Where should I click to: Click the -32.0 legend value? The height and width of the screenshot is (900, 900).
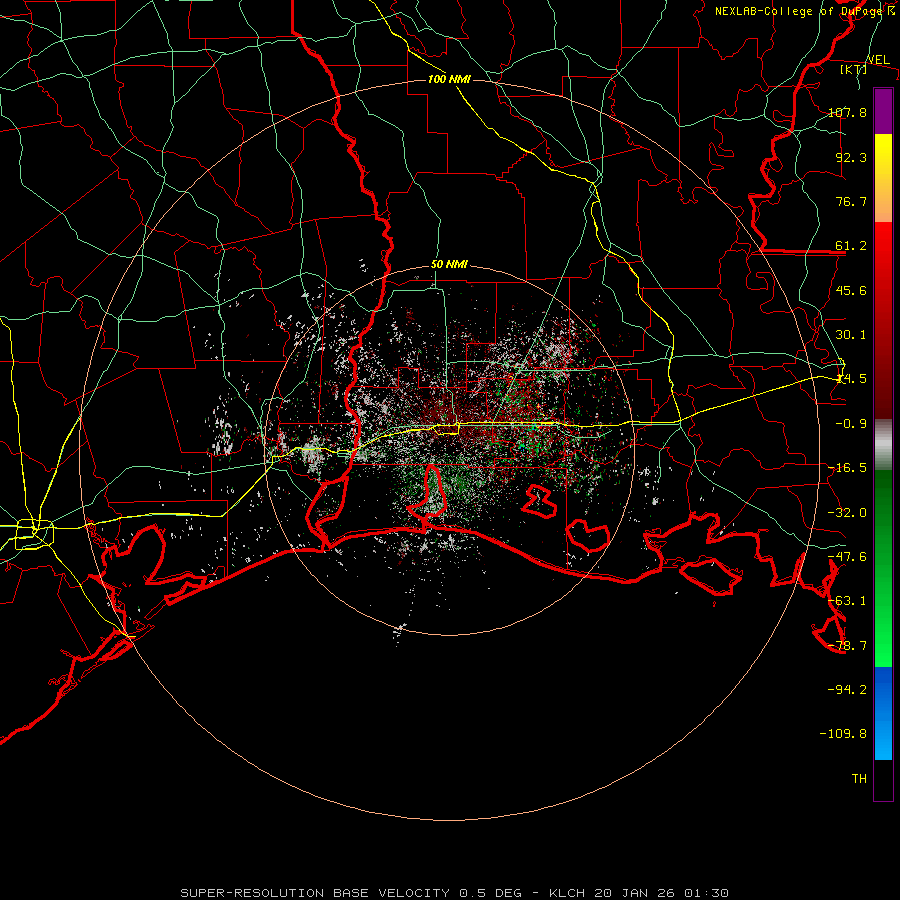coord(847,513)
